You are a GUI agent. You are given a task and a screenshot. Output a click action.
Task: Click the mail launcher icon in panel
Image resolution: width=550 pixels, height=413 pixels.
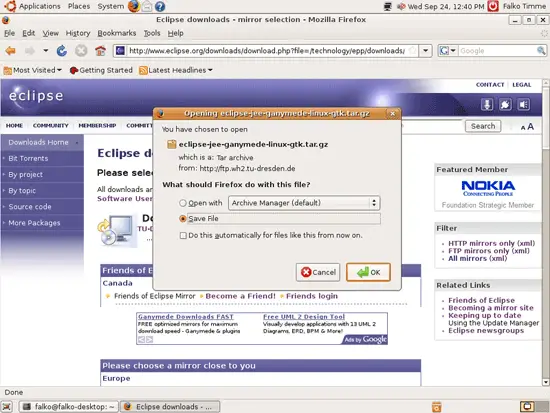click(x=147, y=6)
